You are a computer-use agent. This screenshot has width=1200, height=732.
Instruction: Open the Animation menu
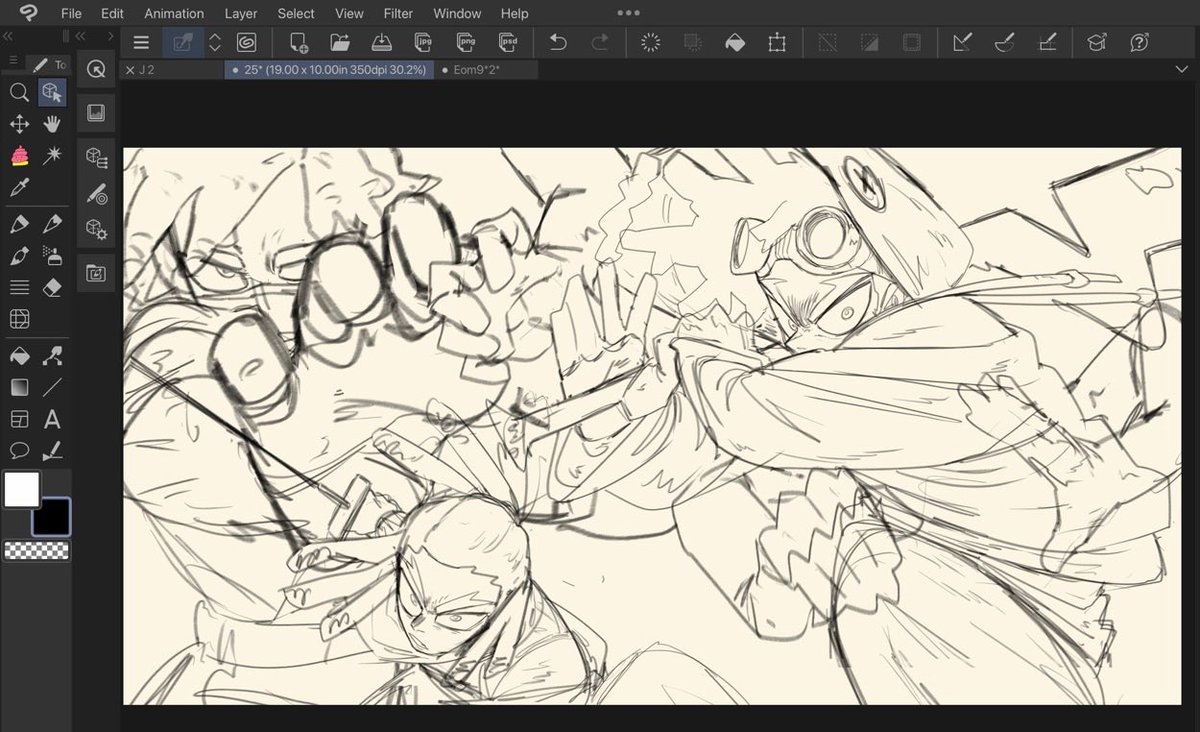[x=174, y=13]
